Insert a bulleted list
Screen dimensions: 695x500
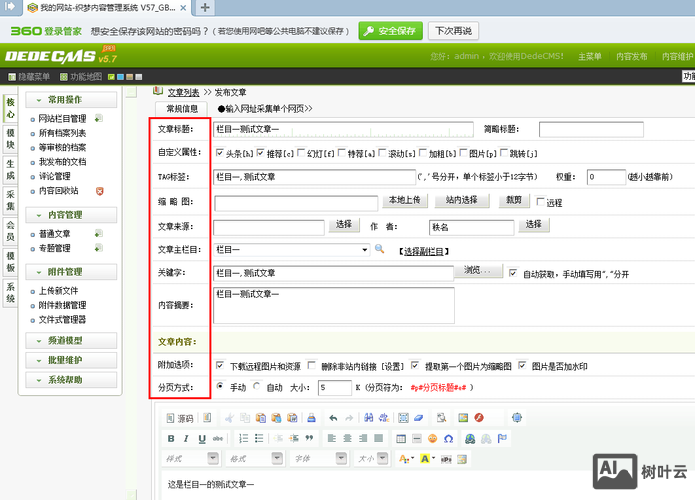pos(259,438)
